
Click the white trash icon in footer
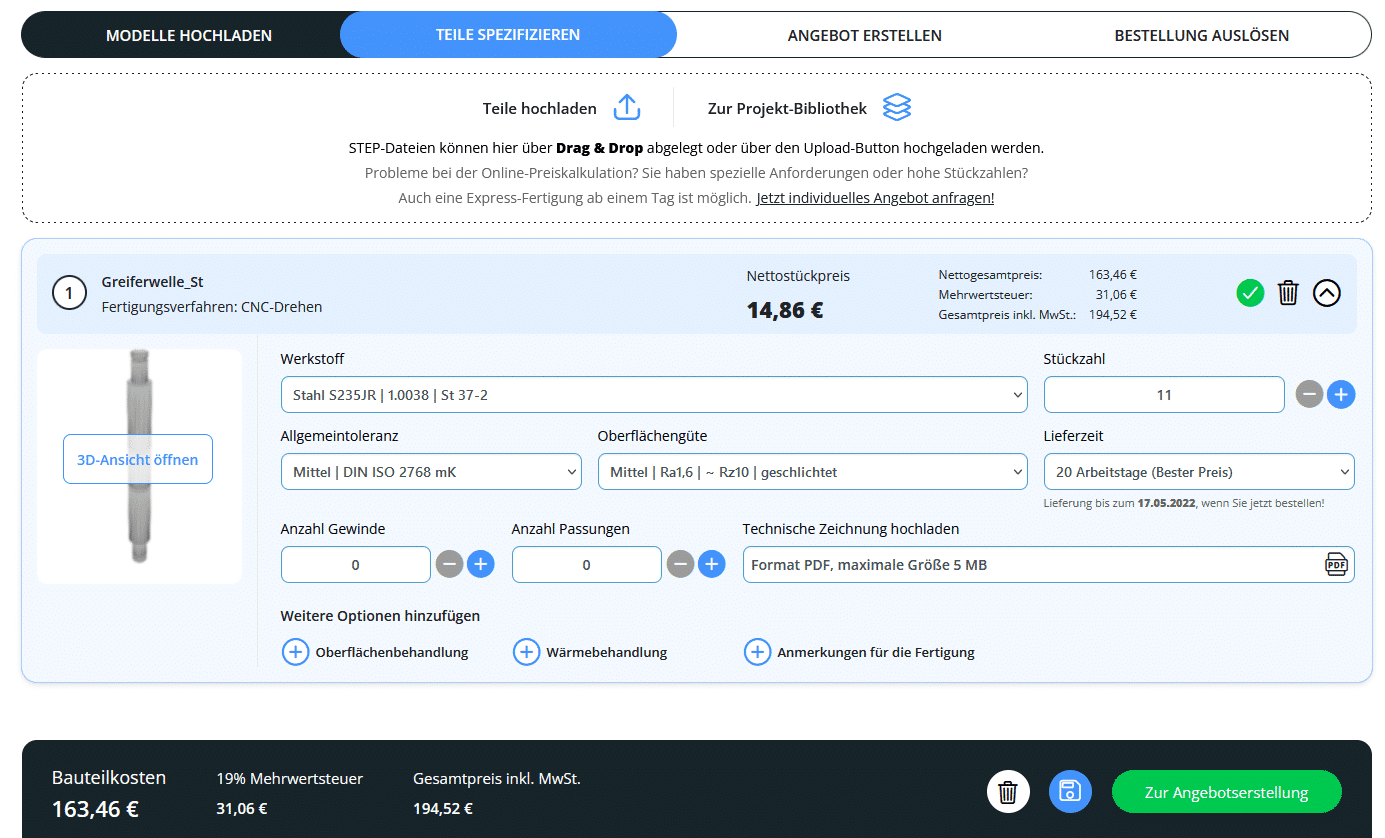[x=1008, y=792]
